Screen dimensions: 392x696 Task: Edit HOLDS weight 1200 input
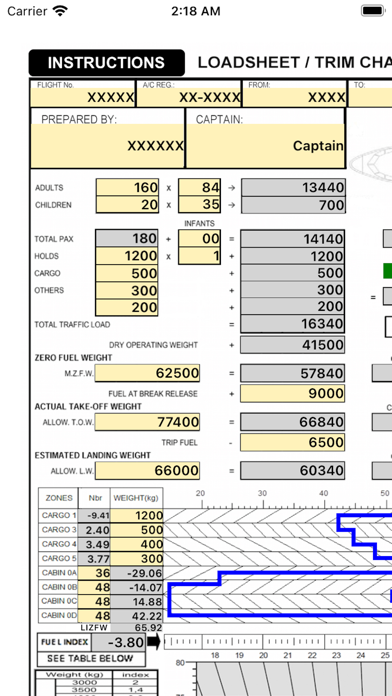tap(127, 256)
